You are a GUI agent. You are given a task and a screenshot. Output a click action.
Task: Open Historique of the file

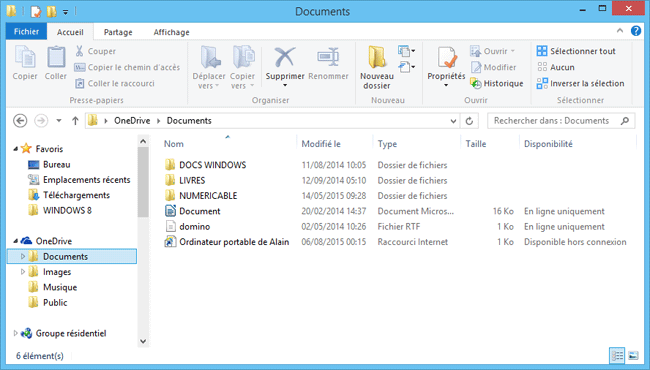pyautogui.click(x=497, y=83)
